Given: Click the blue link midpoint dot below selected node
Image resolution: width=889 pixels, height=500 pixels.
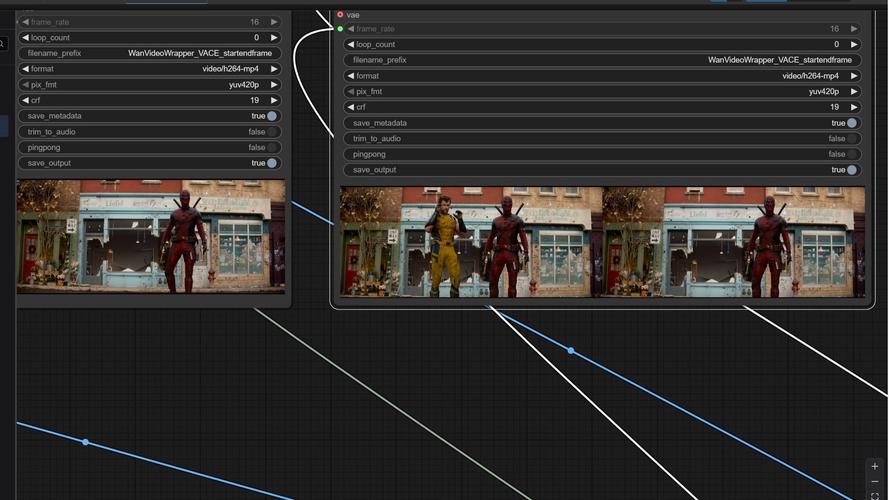Looking at the screenshot, I should click(571, 351).
